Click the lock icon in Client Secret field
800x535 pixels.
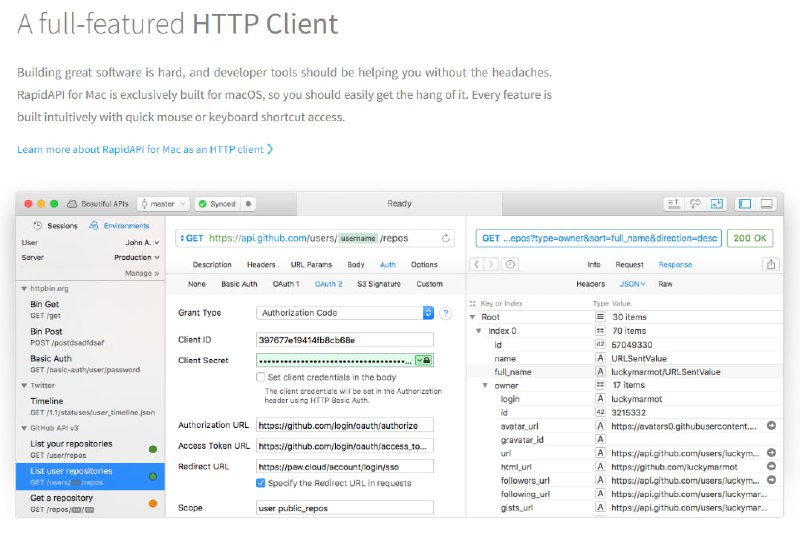pos(426,360)
